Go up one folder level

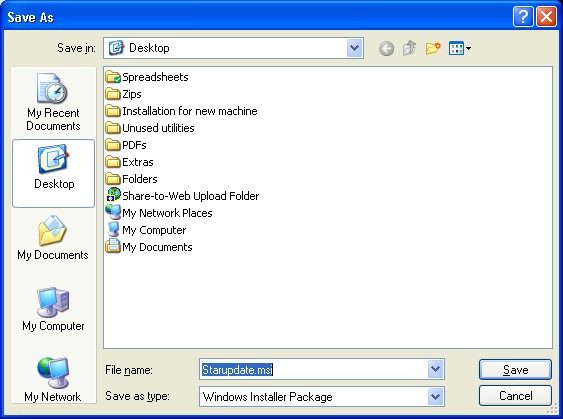click(x=409, y=48)
